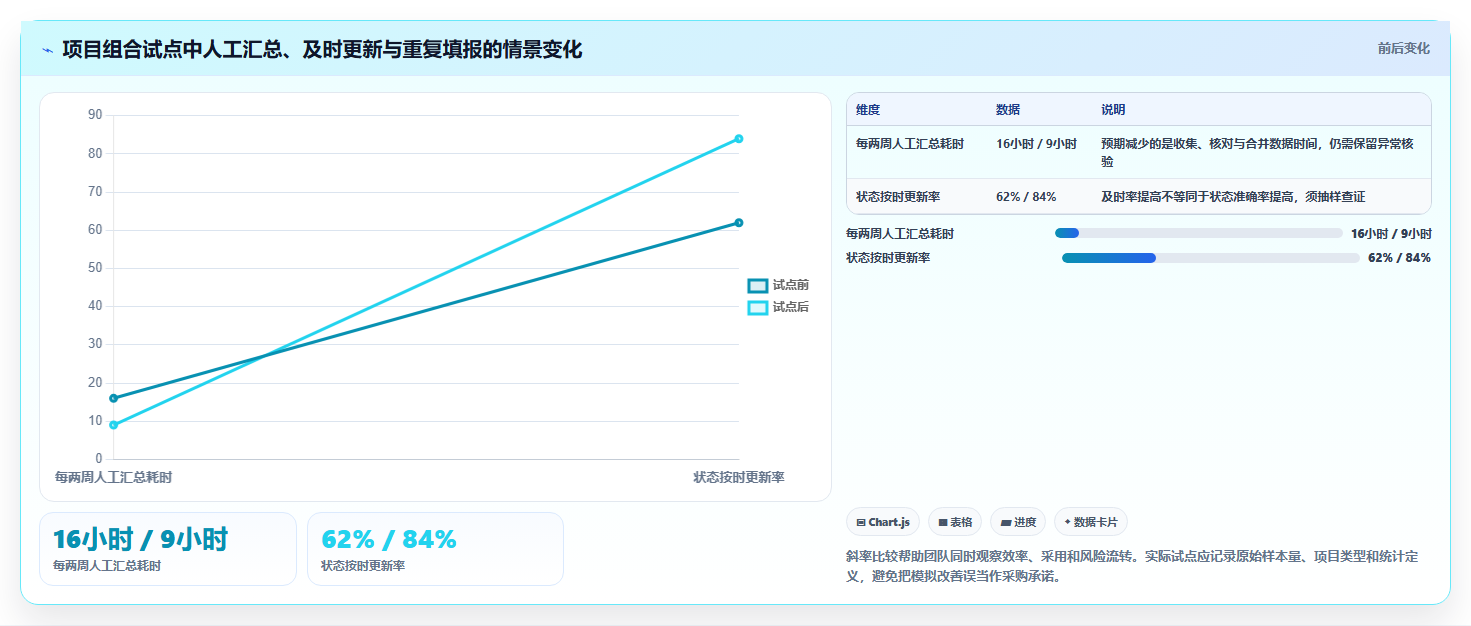Click the 62% / 84% data card
This screenshot has height=626, width=1471.
point(435,549)
